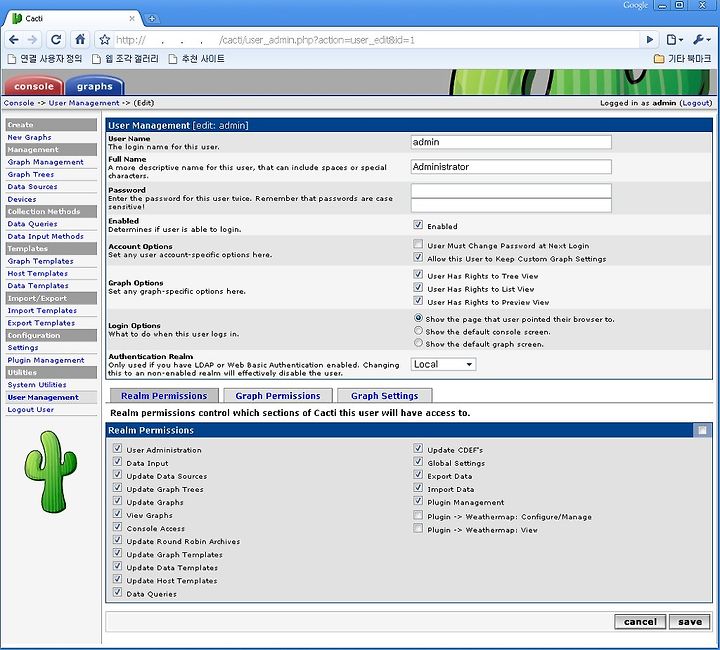
Task: Toggle User Has Rights to Tree View
Action: point(418,274)
